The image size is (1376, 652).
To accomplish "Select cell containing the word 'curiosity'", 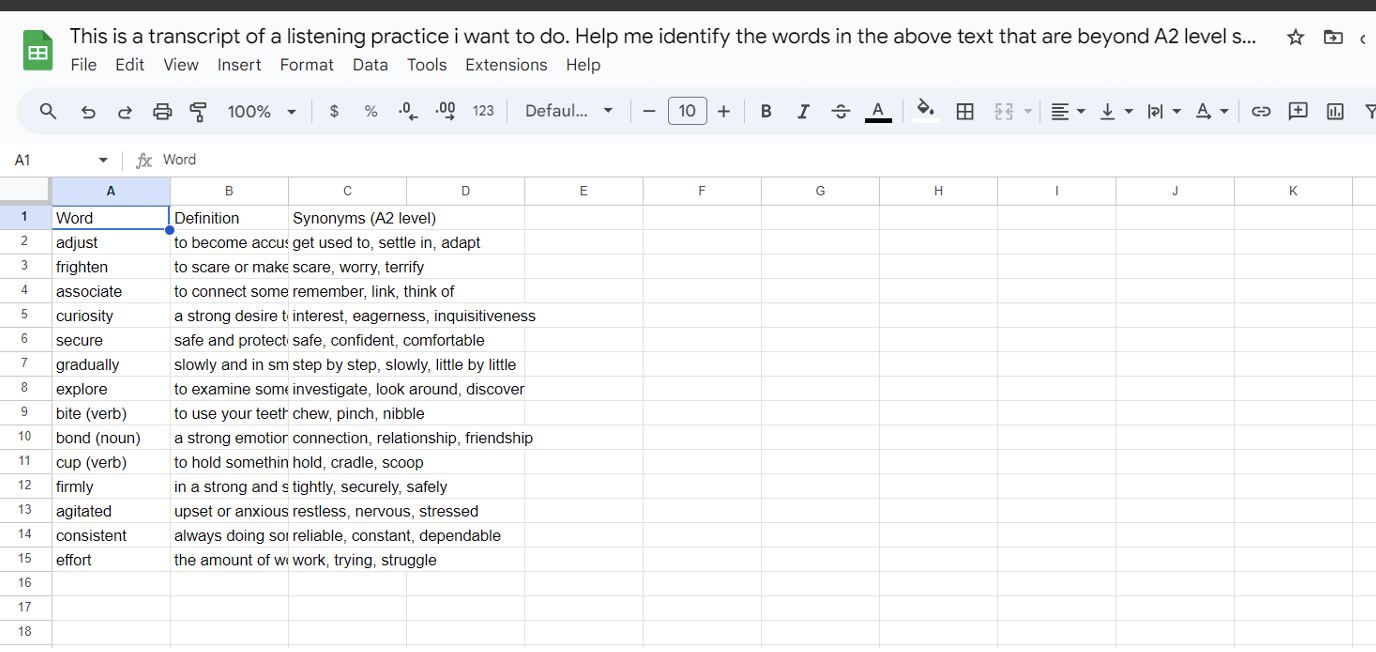I will [x=110, y=316].
